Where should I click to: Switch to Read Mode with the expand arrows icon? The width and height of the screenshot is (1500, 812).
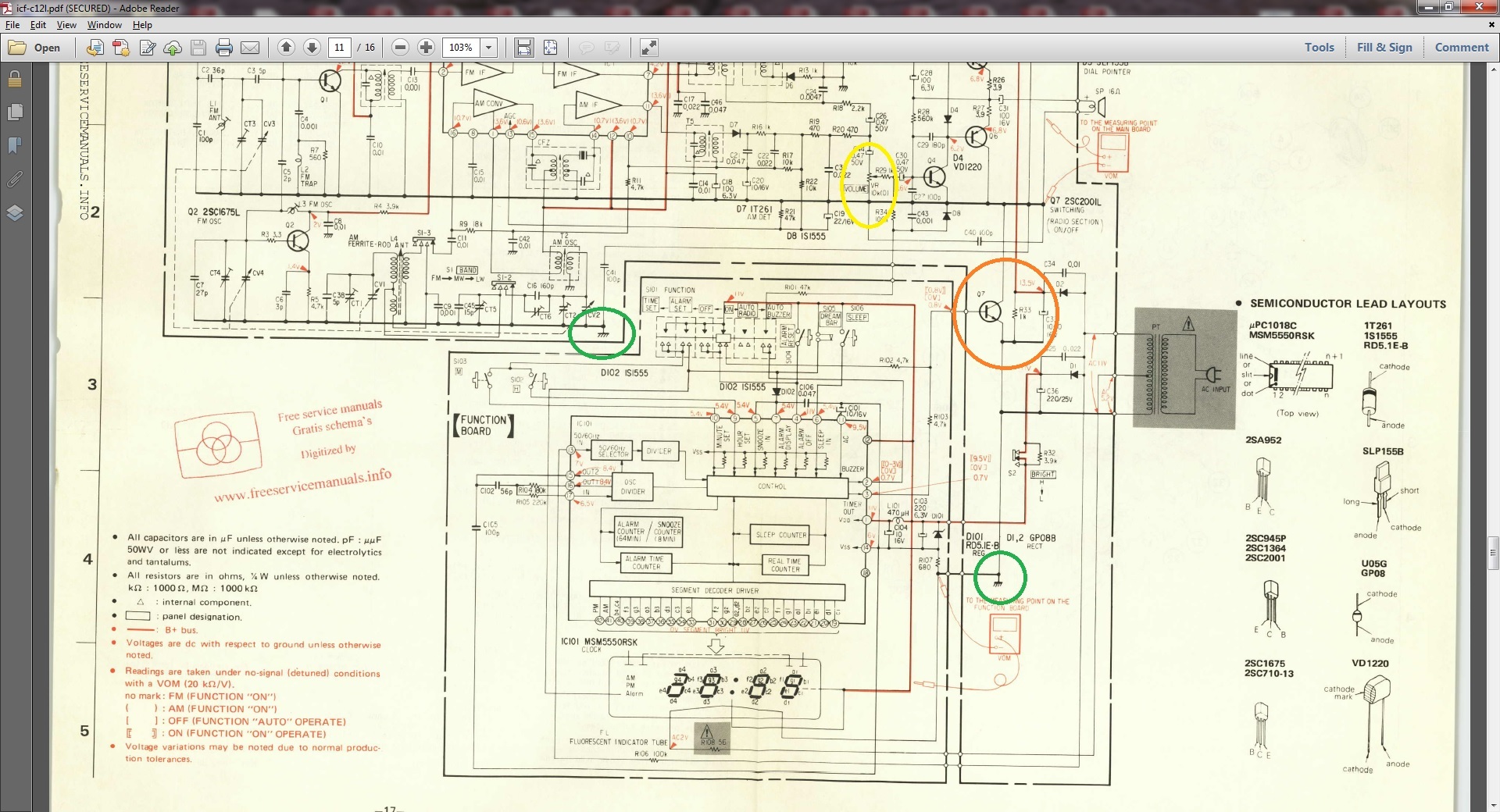tap(648, 48)
